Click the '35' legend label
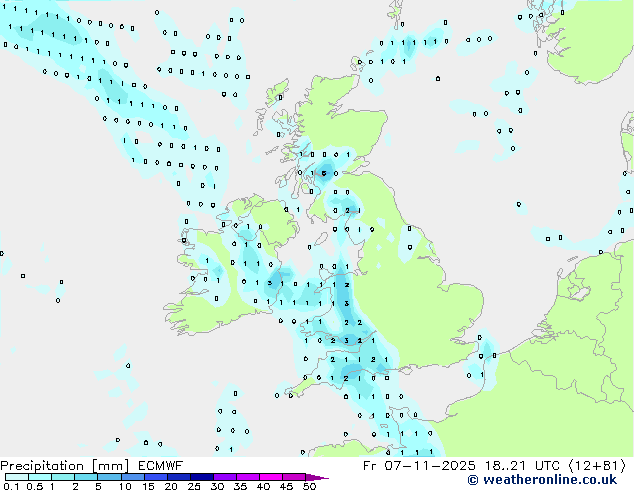Screen dimensions: 634x490 (x=240, y=486)
